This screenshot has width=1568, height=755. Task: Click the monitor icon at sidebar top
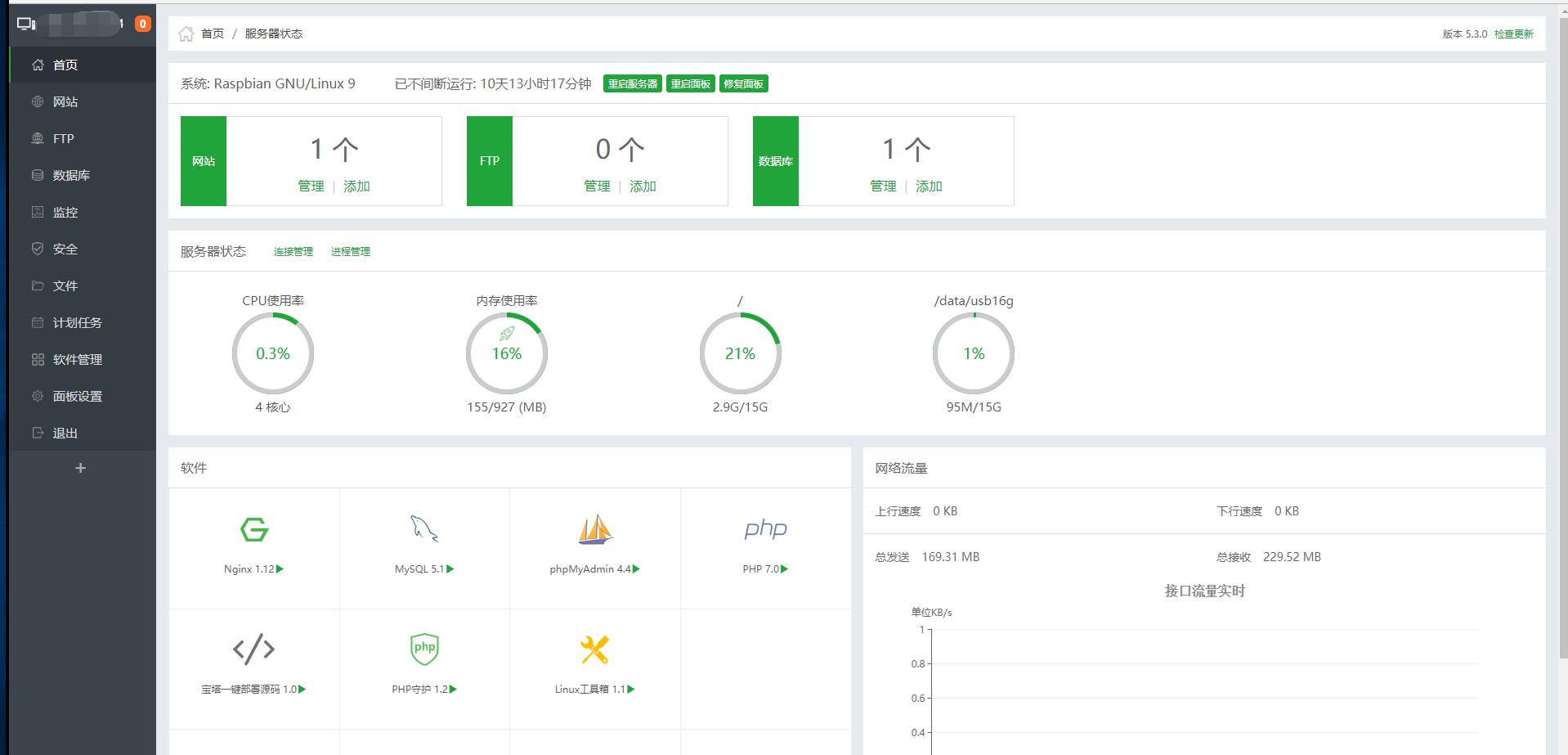tap(26, 24)
